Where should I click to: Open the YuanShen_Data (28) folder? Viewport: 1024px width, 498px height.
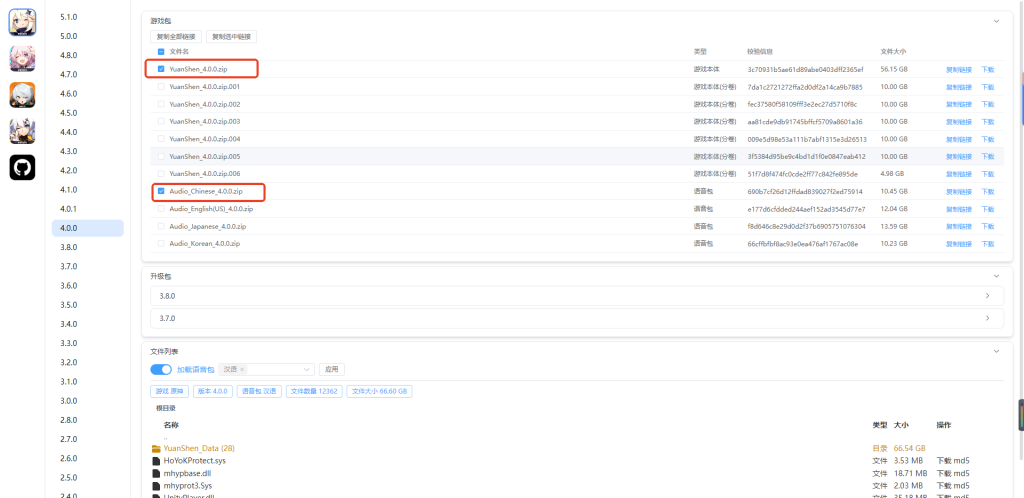pyautogui.click(x=199, y=448)
